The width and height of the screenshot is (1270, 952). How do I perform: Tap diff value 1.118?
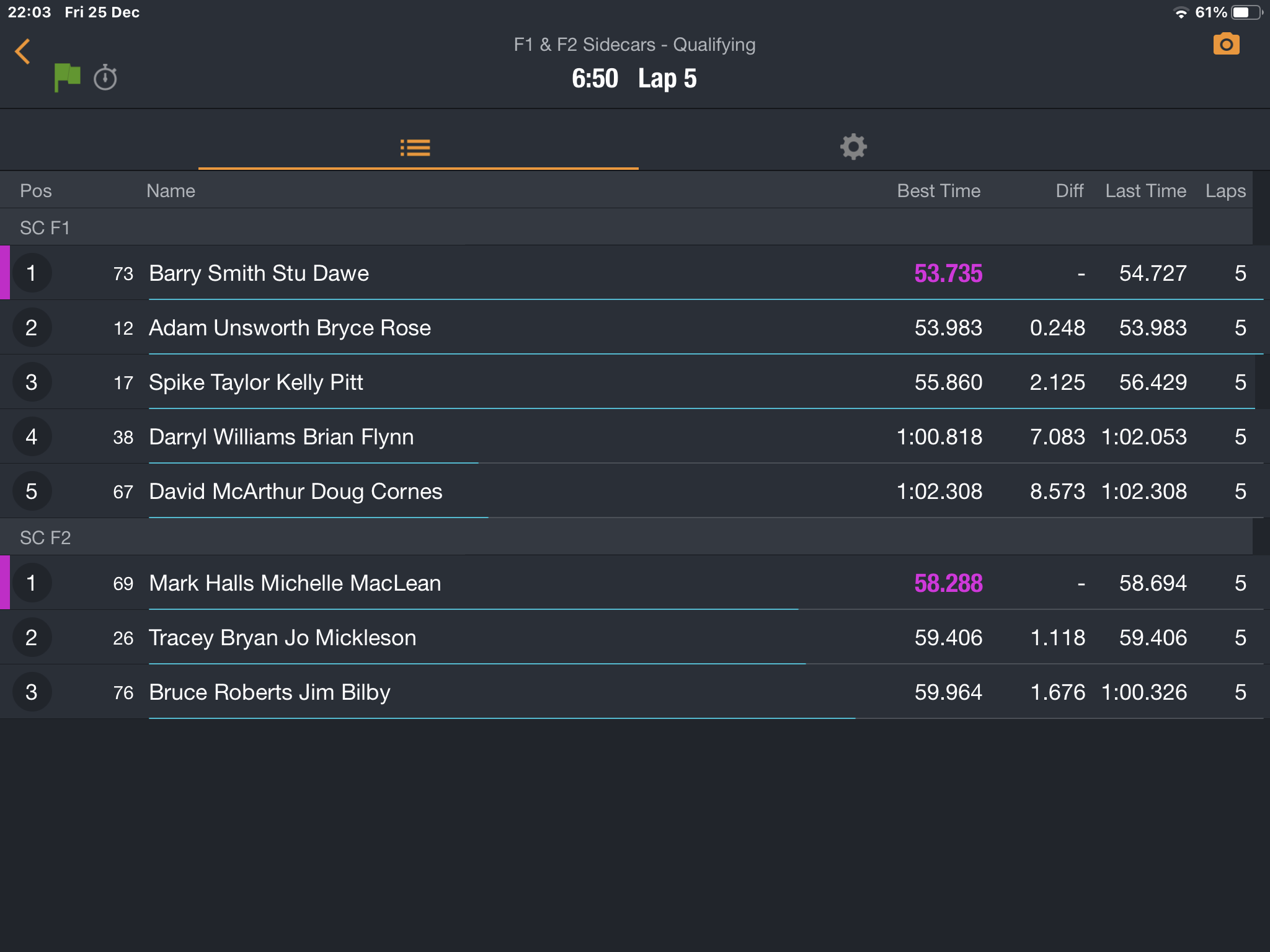(1057, 637)
